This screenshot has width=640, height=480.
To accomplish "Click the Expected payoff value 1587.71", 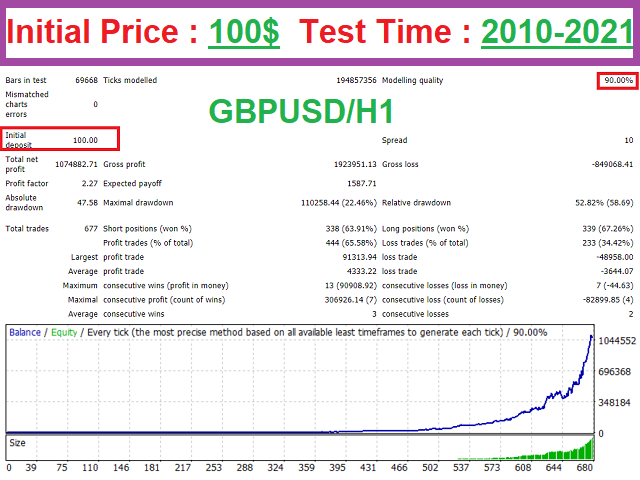I will point(362,183).
